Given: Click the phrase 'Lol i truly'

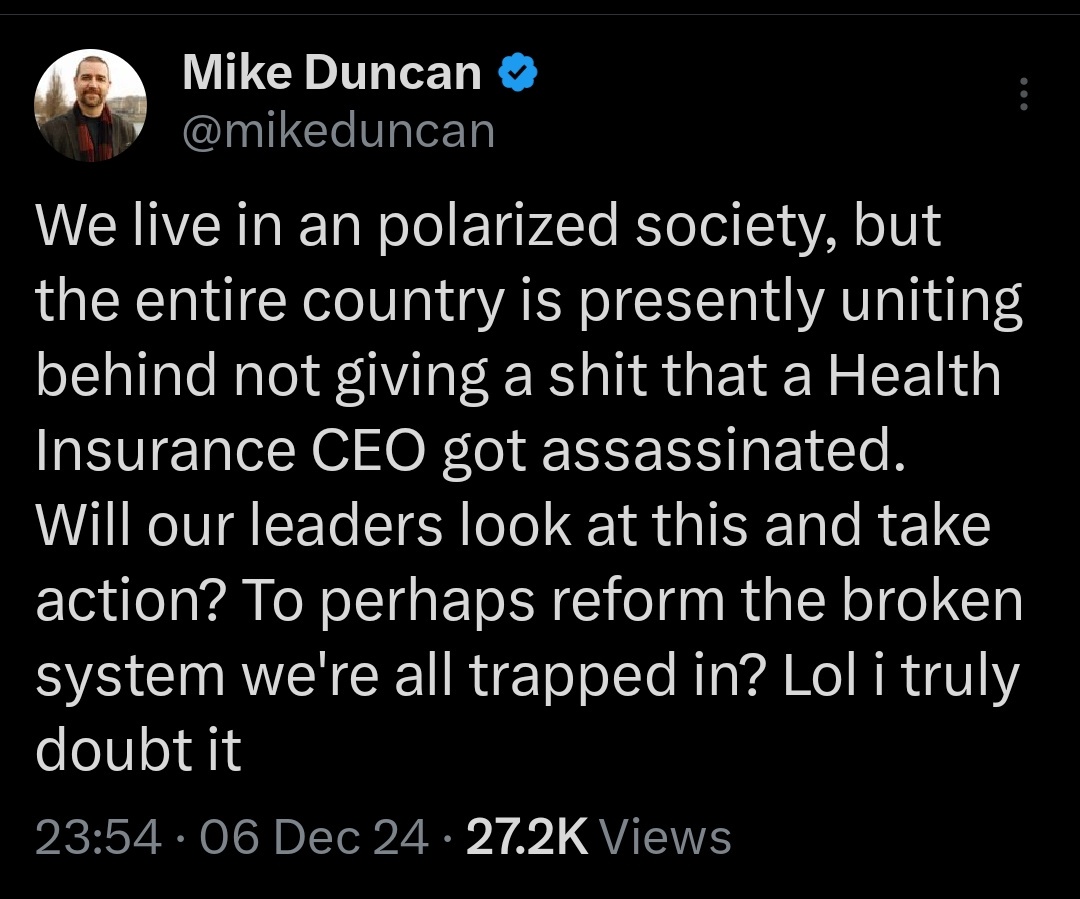Looking at the screenshot, I should tap(901, 675).
